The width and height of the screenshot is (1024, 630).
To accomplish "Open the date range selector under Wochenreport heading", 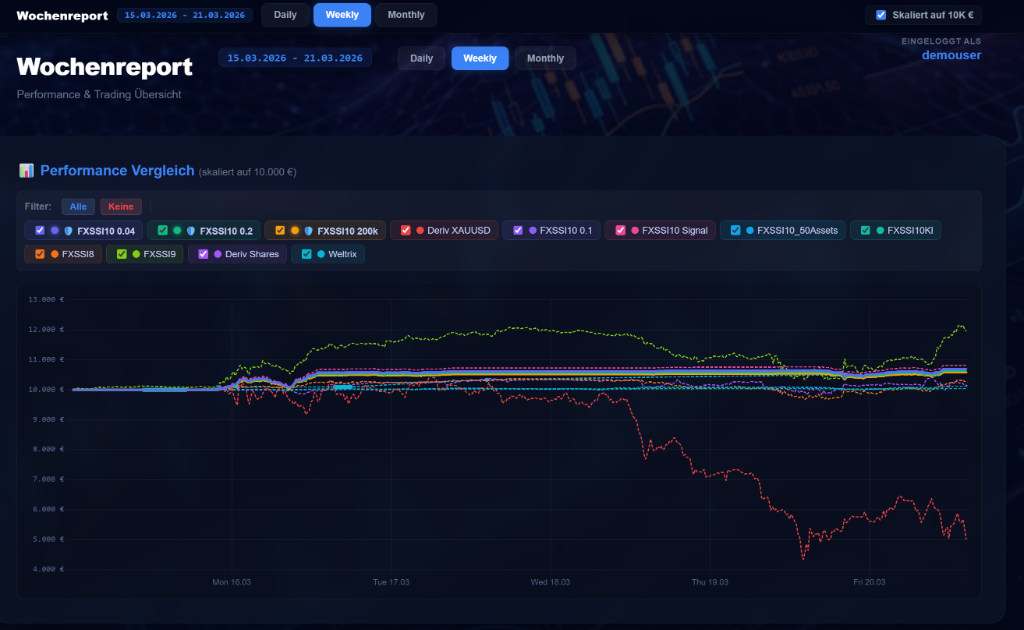I will tap(294, 57).
